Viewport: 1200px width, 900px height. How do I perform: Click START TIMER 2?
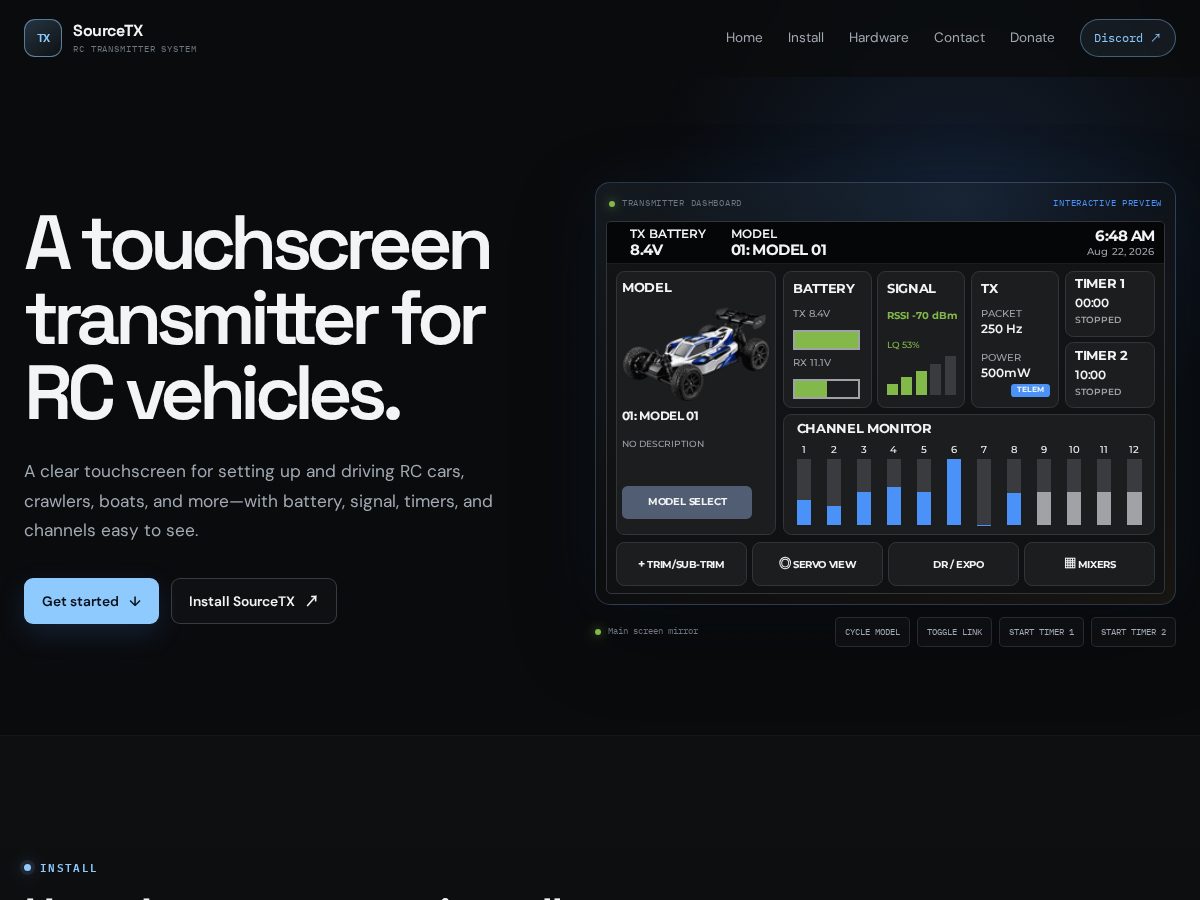(x=1133, y=632)
